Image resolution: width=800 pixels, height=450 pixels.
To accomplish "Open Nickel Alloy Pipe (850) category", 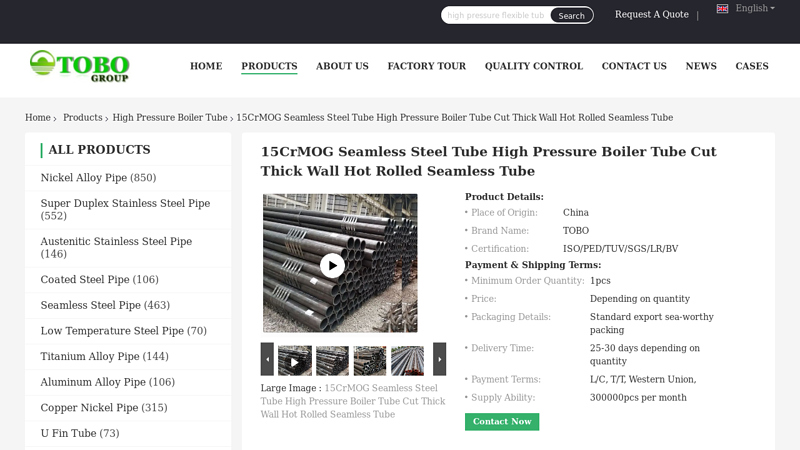I will tap(98, 178).
